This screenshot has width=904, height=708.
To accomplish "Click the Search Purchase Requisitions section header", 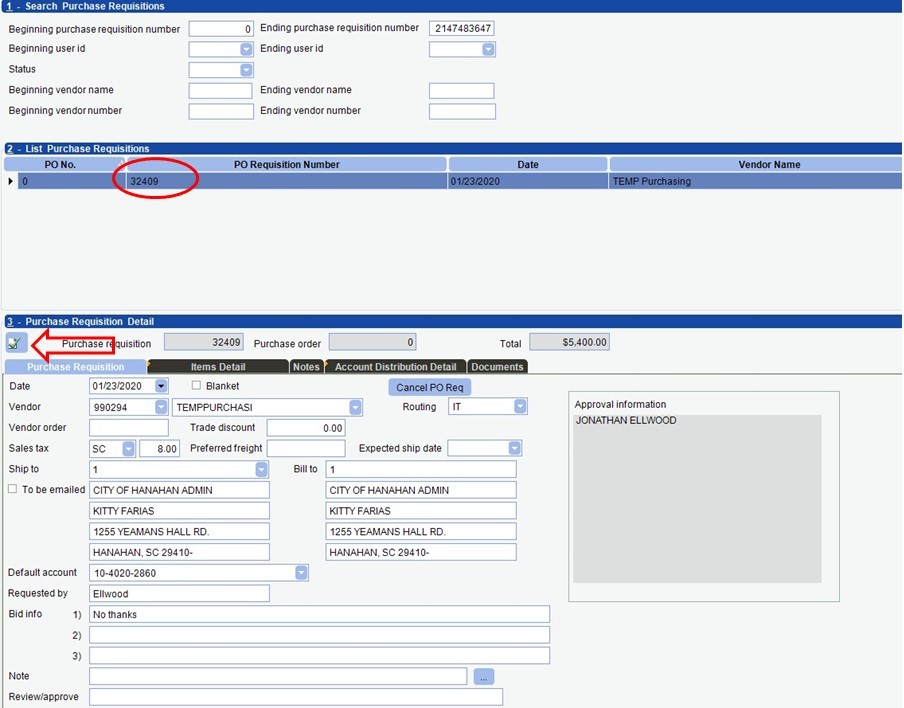I will [452, 6].
